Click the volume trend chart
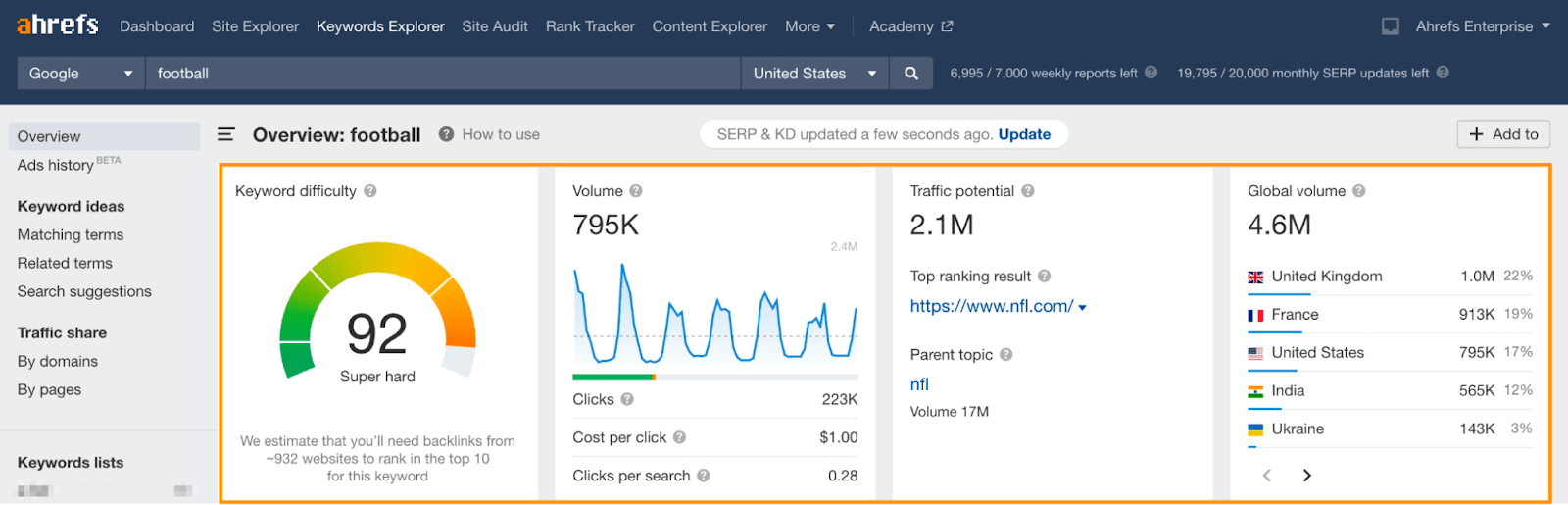The height and width of the screenshot is (505, 1568). coord(715,312)
